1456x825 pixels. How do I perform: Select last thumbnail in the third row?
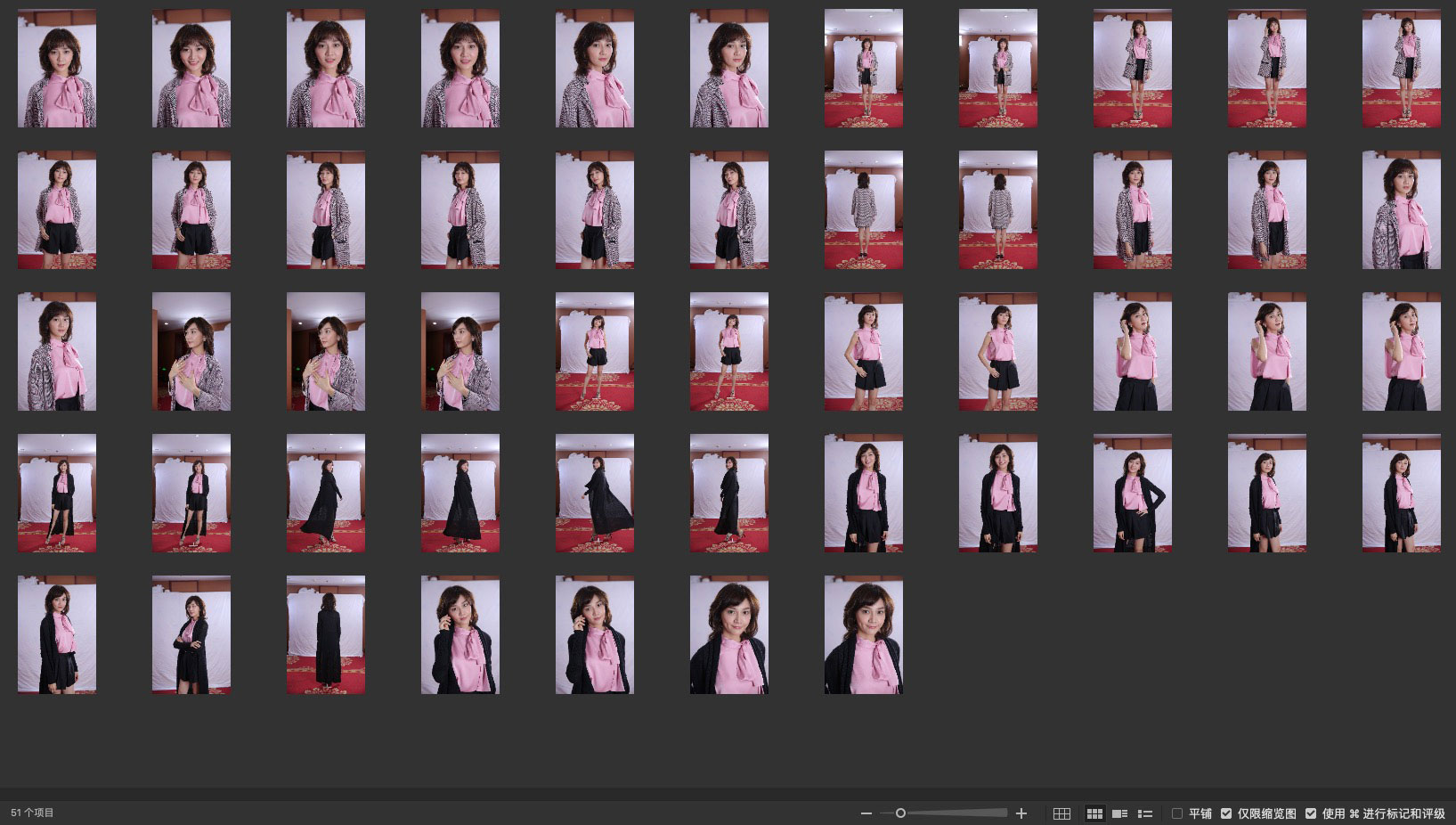click(1401, 352)
